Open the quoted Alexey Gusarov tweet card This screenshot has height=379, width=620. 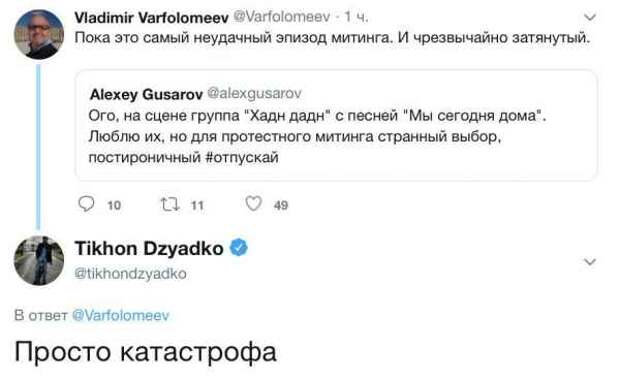(x=336, y=125)
